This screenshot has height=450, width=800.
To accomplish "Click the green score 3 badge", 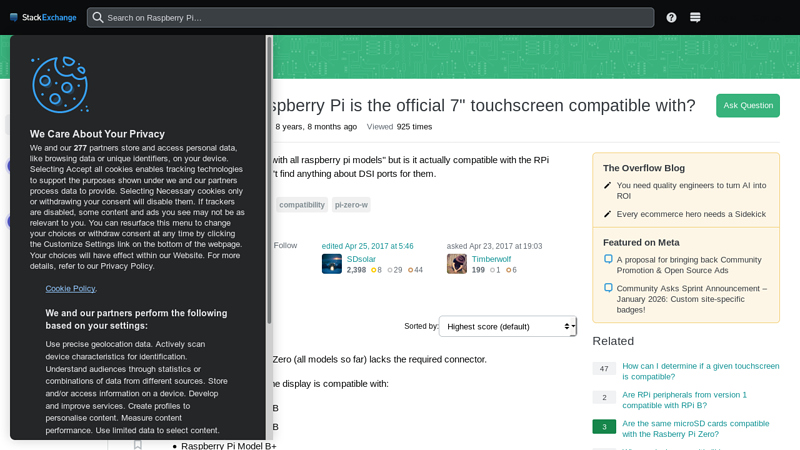I will coord(604,426).
